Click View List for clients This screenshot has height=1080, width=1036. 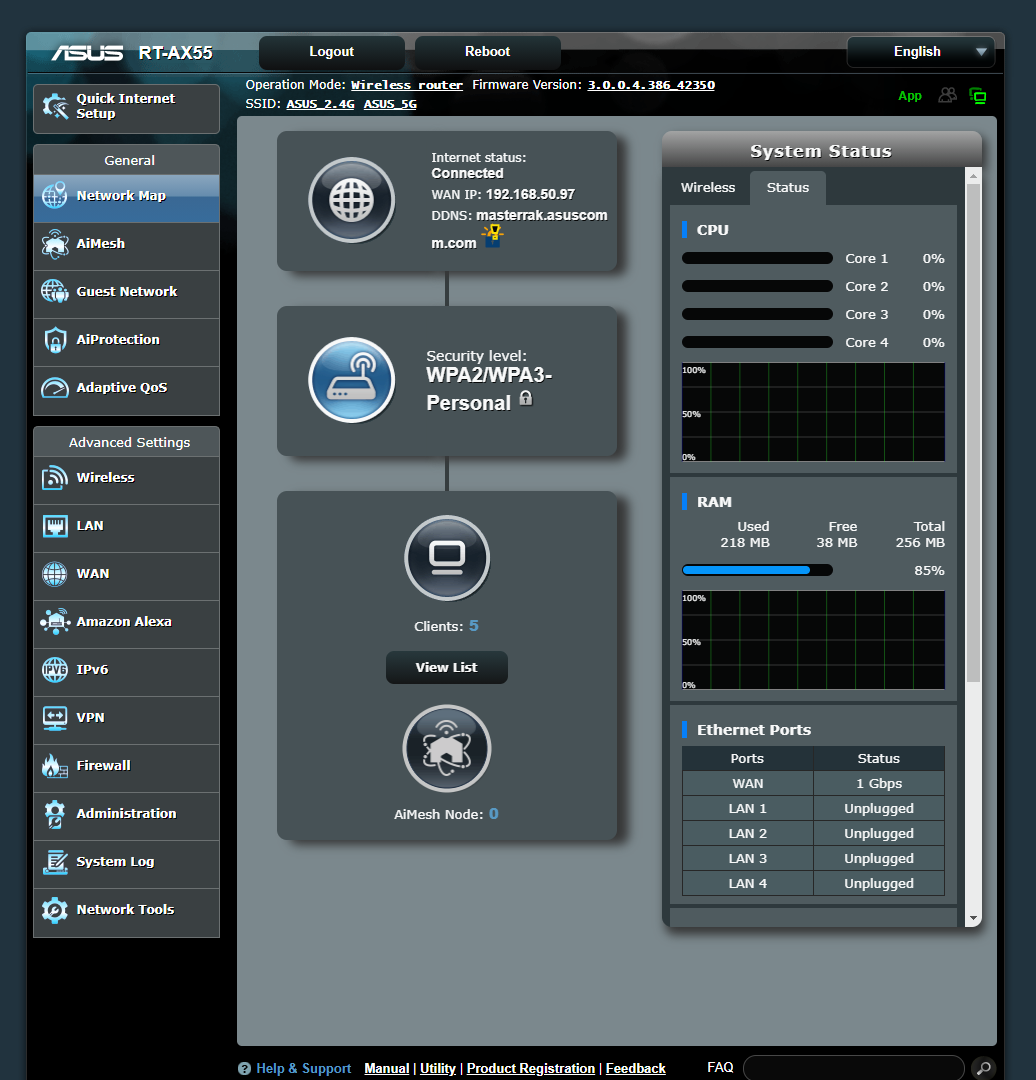point(446,667)
